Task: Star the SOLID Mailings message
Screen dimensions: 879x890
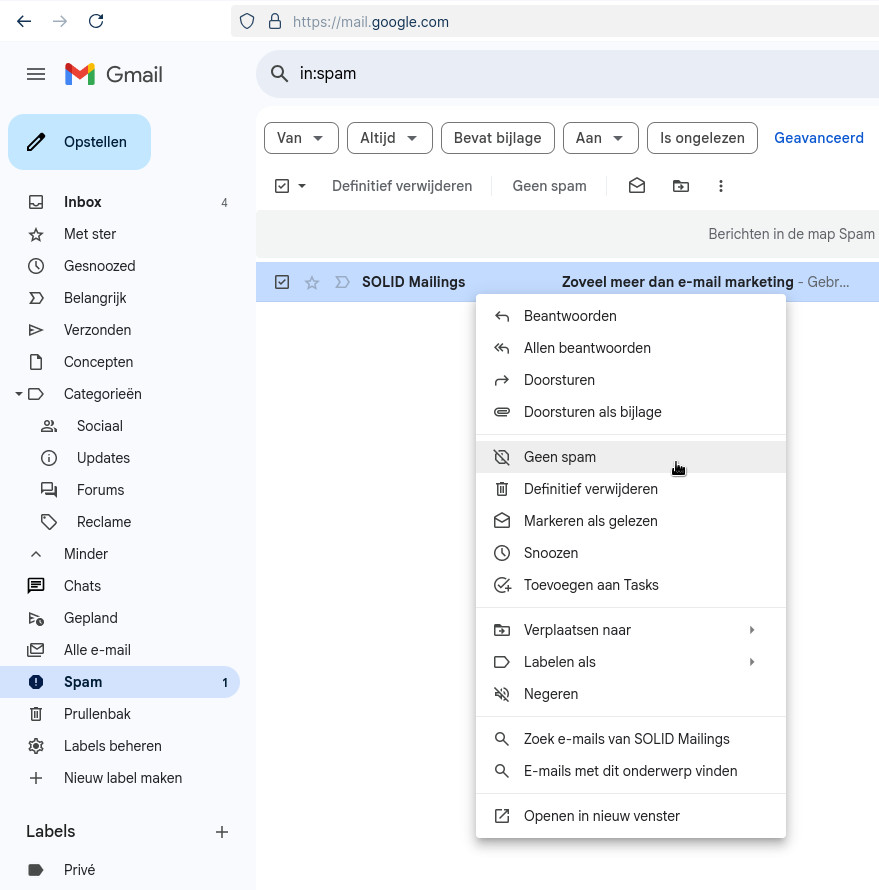Action: coord(312,282)
